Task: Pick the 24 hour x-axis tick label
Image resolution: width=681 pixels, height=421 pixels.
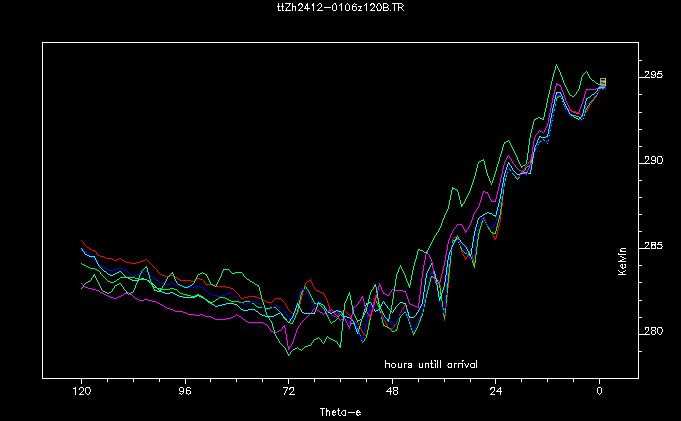Action: (x=496, y=394)
